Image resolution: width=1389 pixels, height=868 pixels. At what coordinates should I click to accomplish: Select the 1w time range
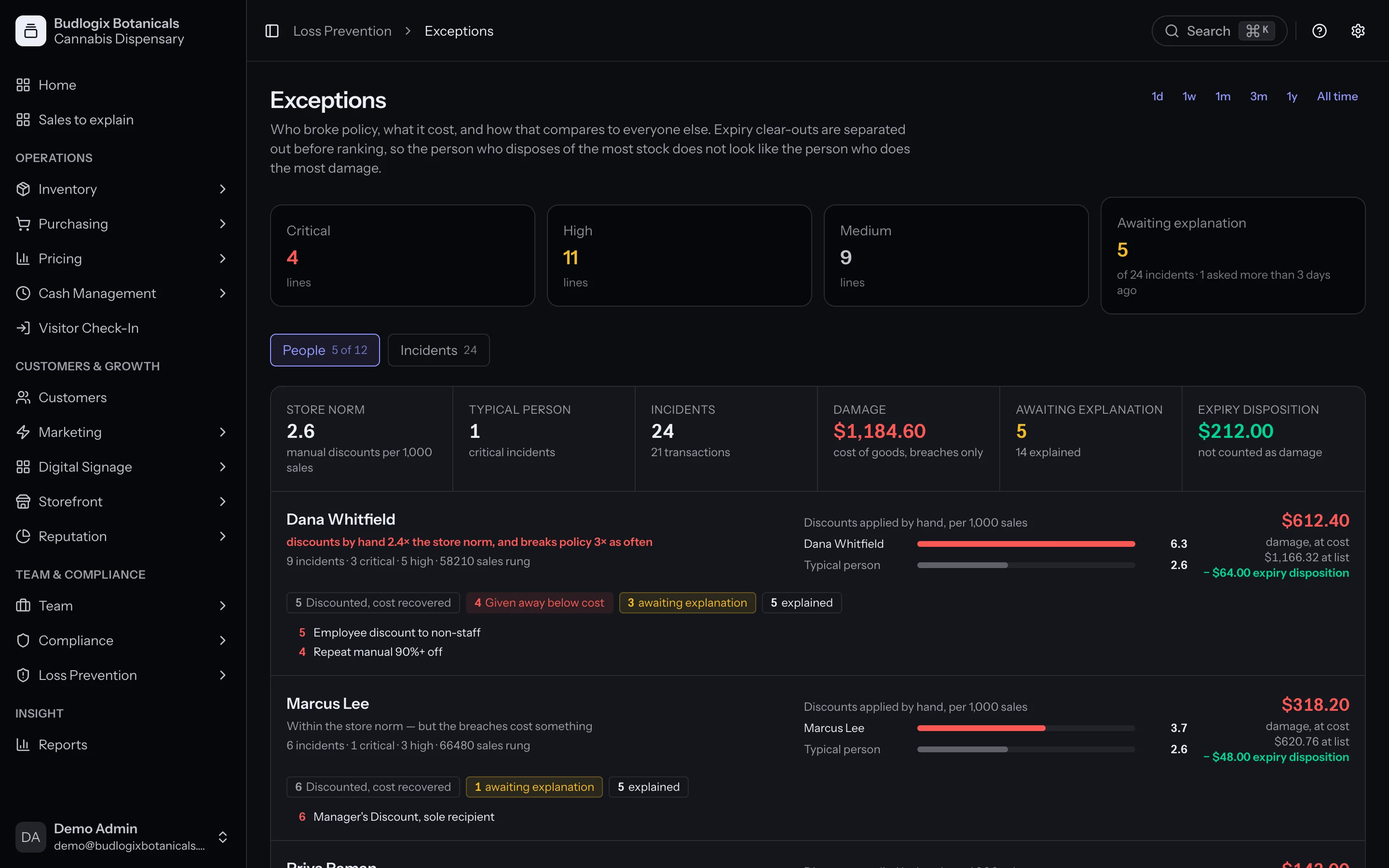(x=1189, y=96)
